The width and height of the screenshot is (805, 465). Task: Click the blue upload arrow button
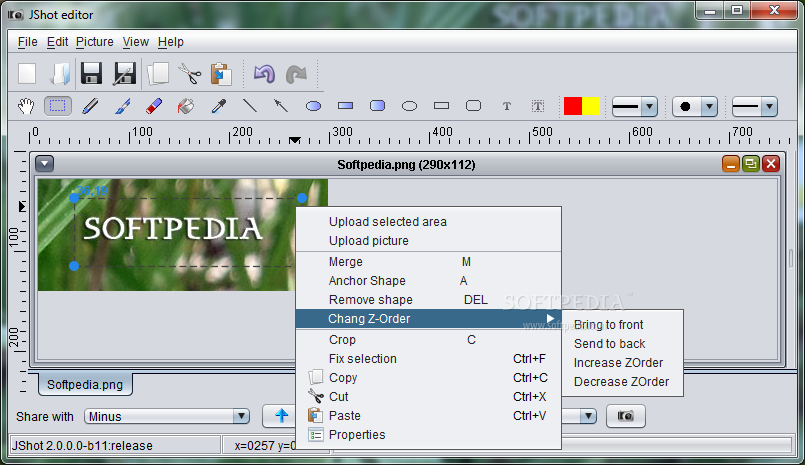281,415
